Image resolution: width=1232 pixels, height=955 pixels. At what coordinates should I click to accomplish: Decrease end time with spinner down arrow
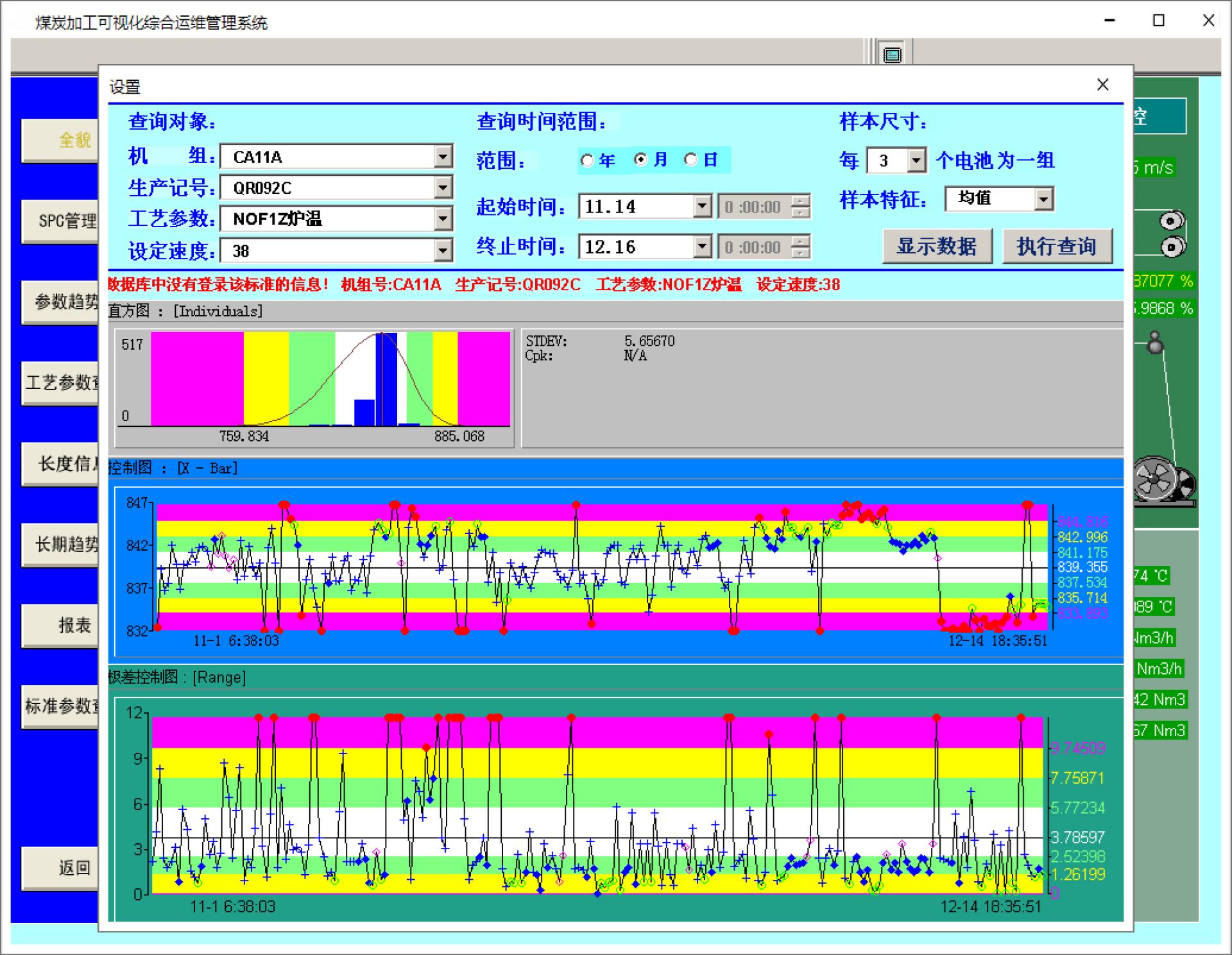(x=800, y=253)
